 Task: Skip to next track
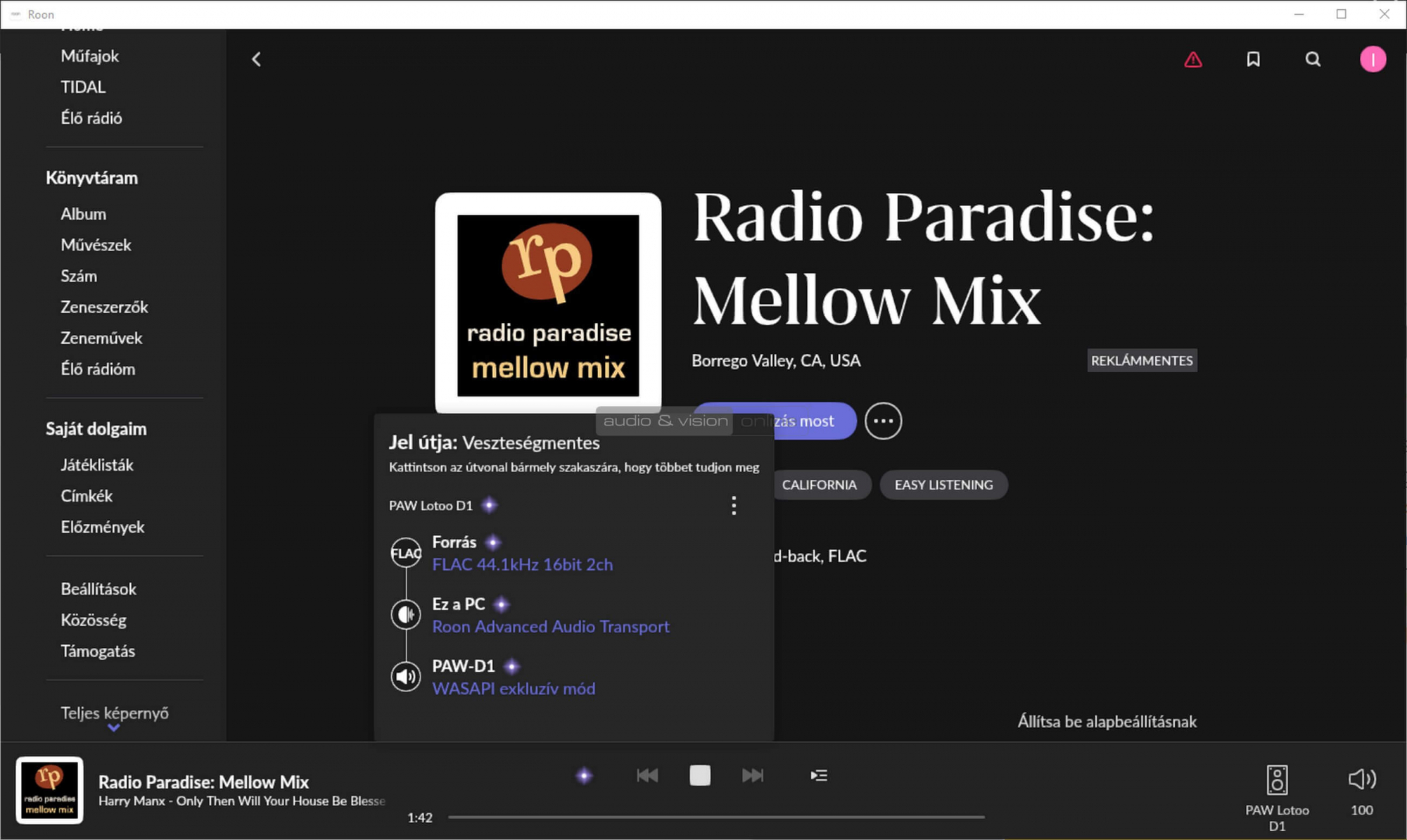(x=753, y=775)
